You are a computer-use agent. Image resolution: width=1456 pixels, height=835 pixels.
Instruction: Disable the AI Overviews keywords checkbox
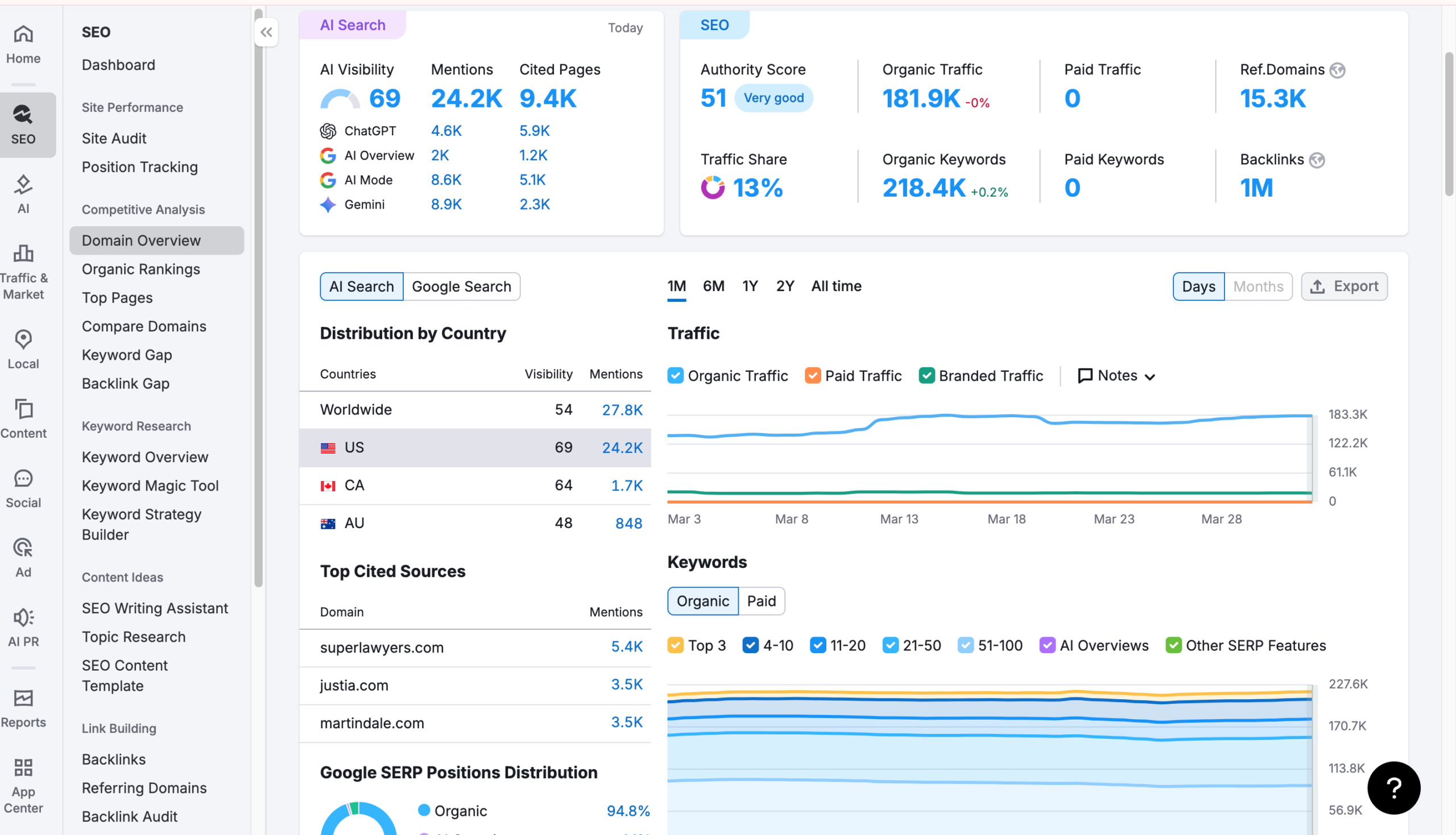pos(1047,645)
